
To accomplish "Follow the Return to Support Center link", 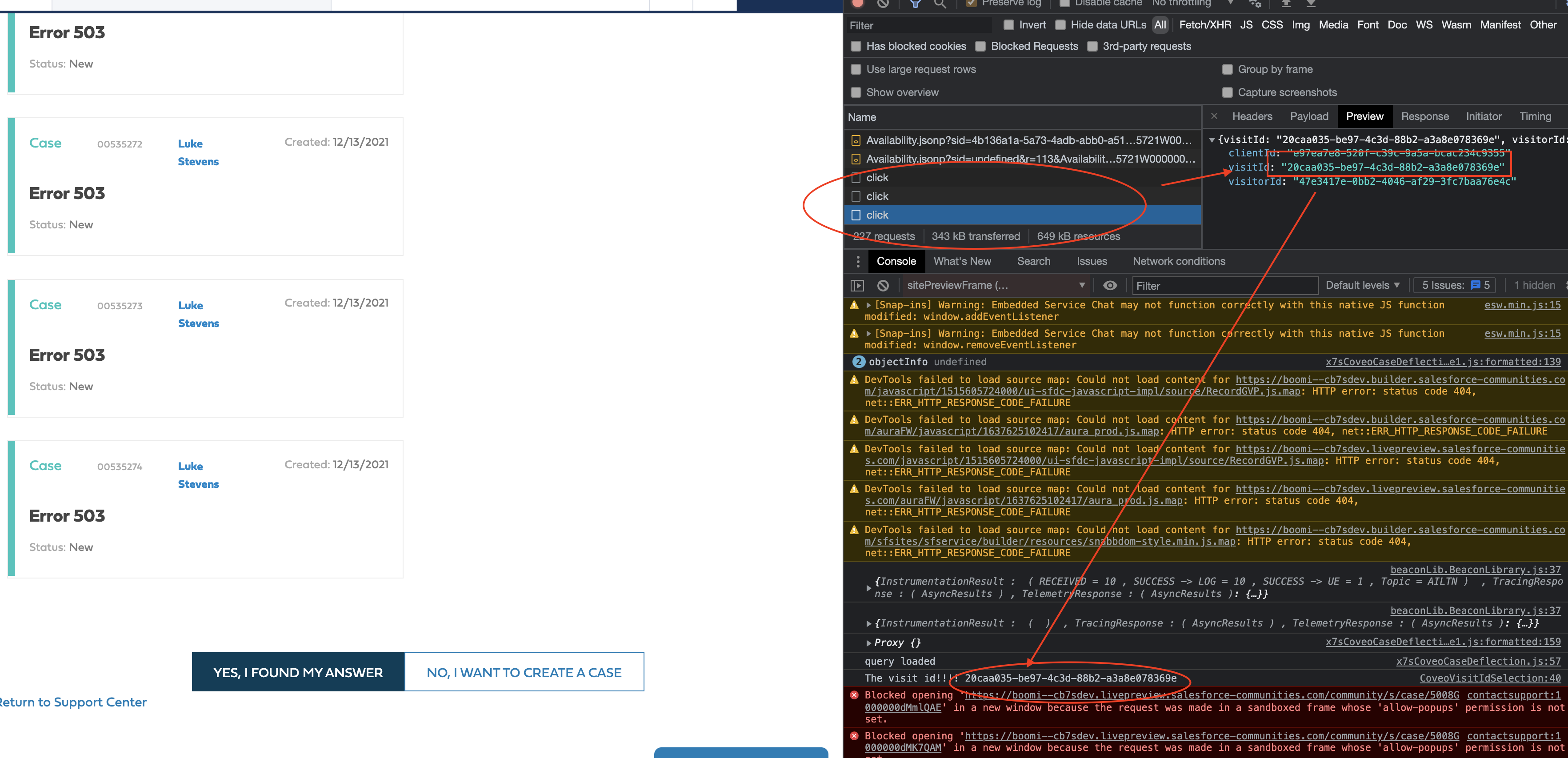I will 73,702.
